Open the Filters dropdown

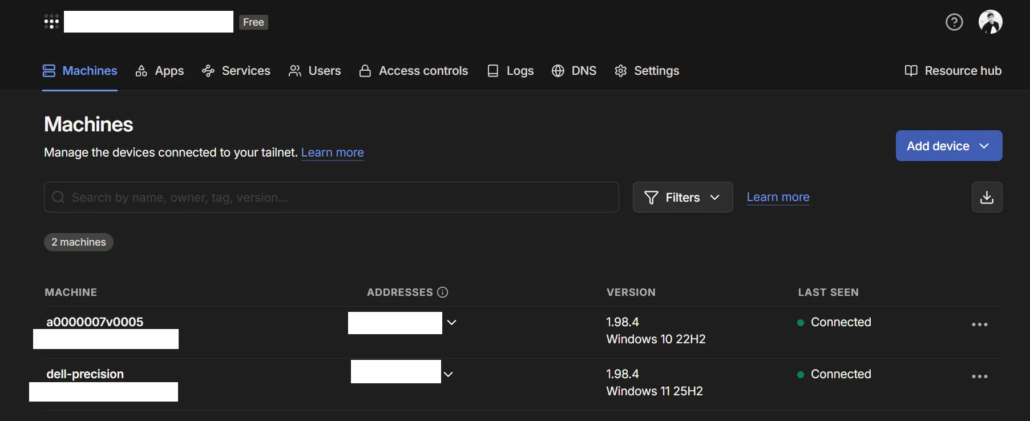tap(683, 197)
